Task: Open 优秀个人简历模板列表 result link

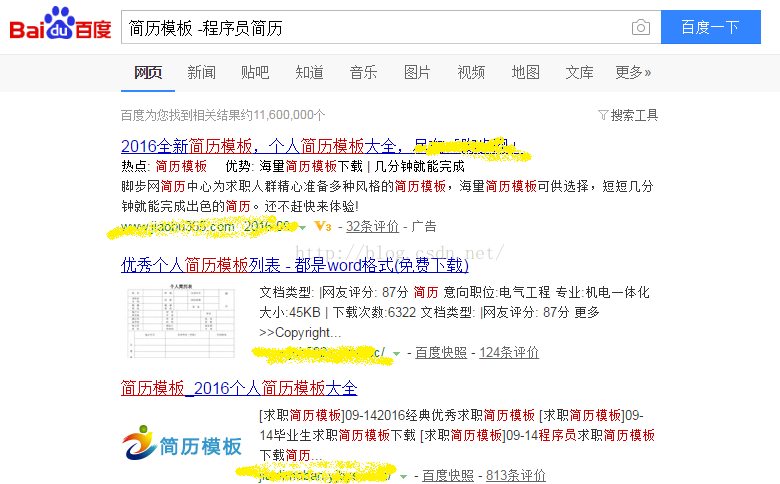Action: (x=295, y=265)
